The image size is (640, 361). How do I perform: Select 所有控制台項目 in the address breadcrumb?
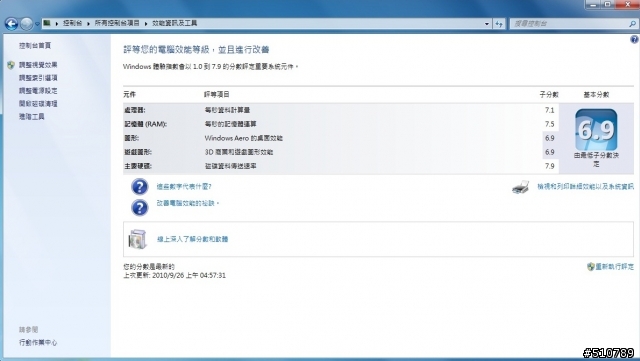(117, 23)
